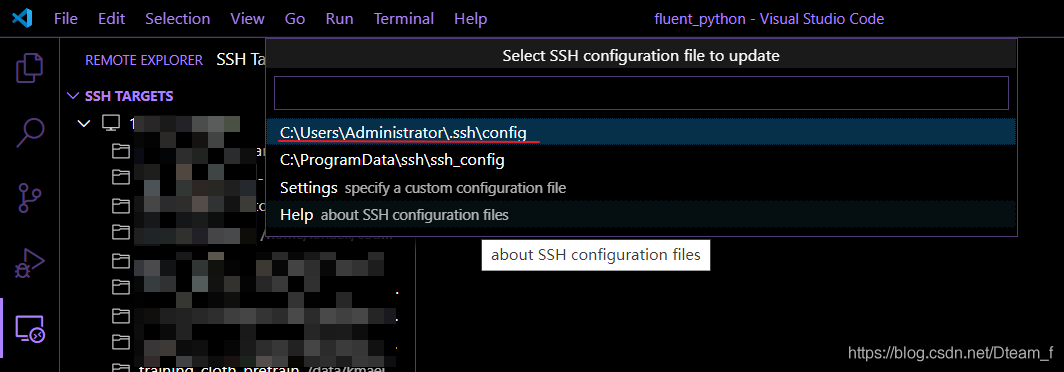Open the Explorer view in activity bar

[29, 68]
